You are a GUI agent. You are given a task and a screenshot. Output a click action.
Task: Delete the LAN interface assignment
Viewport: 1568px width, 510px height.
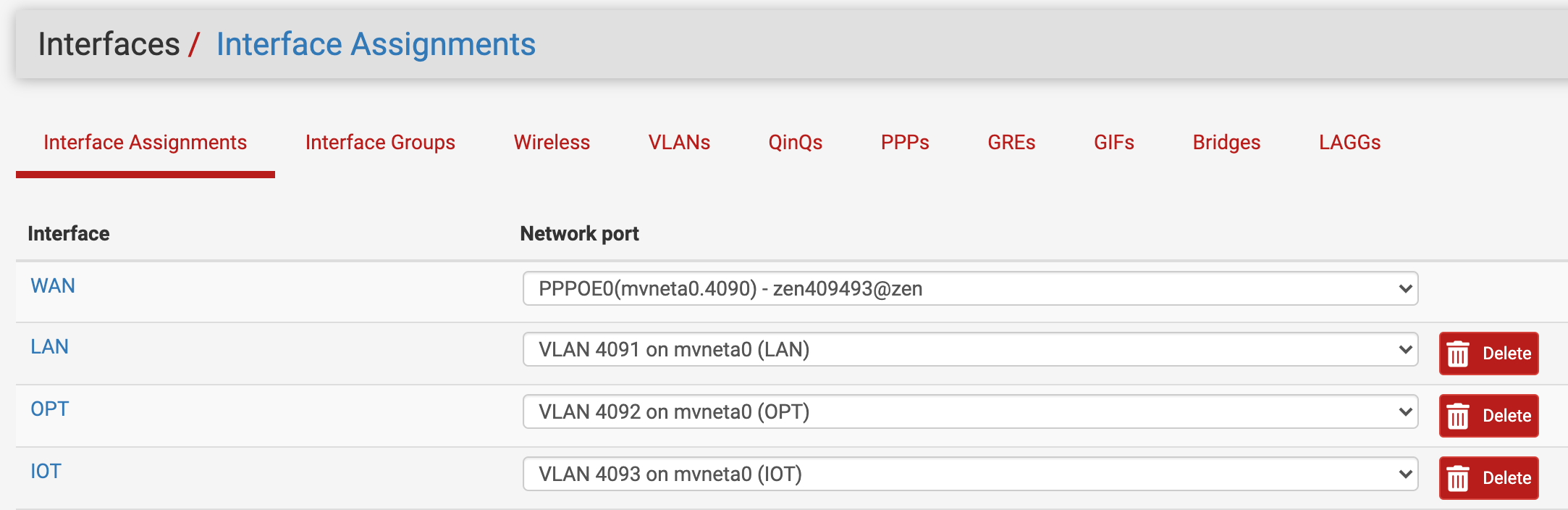[x=1488, y=354]
